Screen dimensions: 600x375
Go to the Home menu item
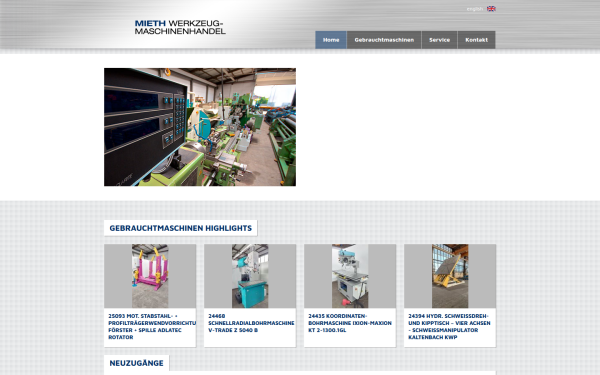click(x=331, y=40)
